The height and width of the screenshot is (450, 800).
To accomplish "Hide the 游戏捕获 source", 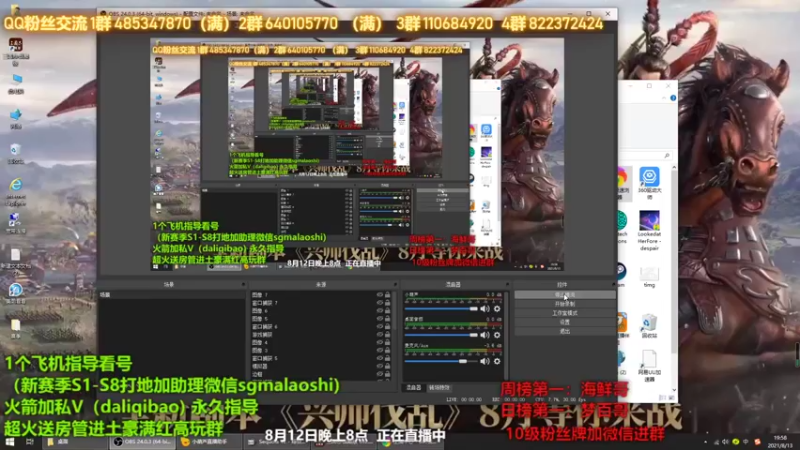I will coord(380,335).
